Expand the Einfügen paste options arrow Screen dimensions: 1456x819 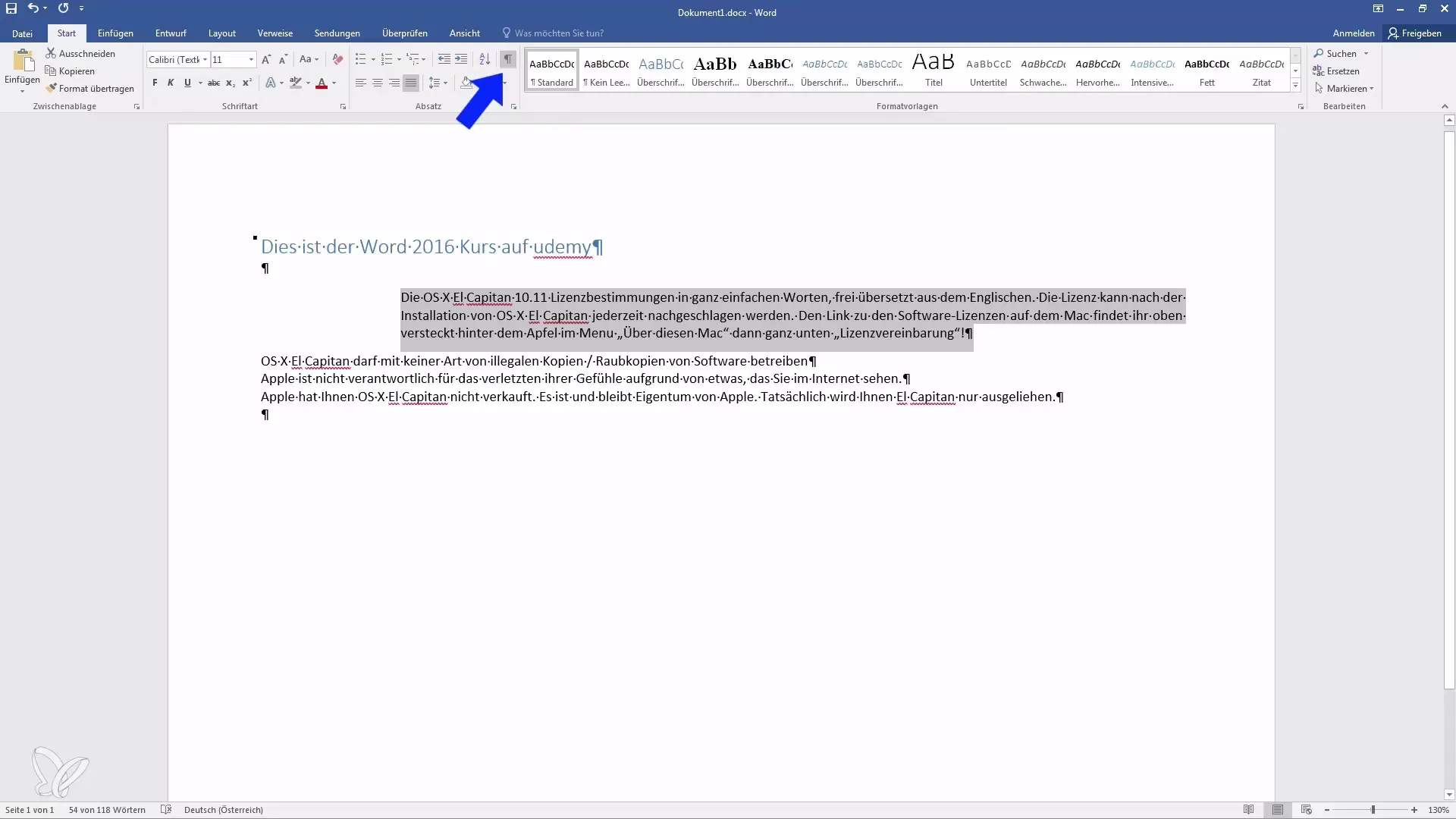click(x=22, y=92)
